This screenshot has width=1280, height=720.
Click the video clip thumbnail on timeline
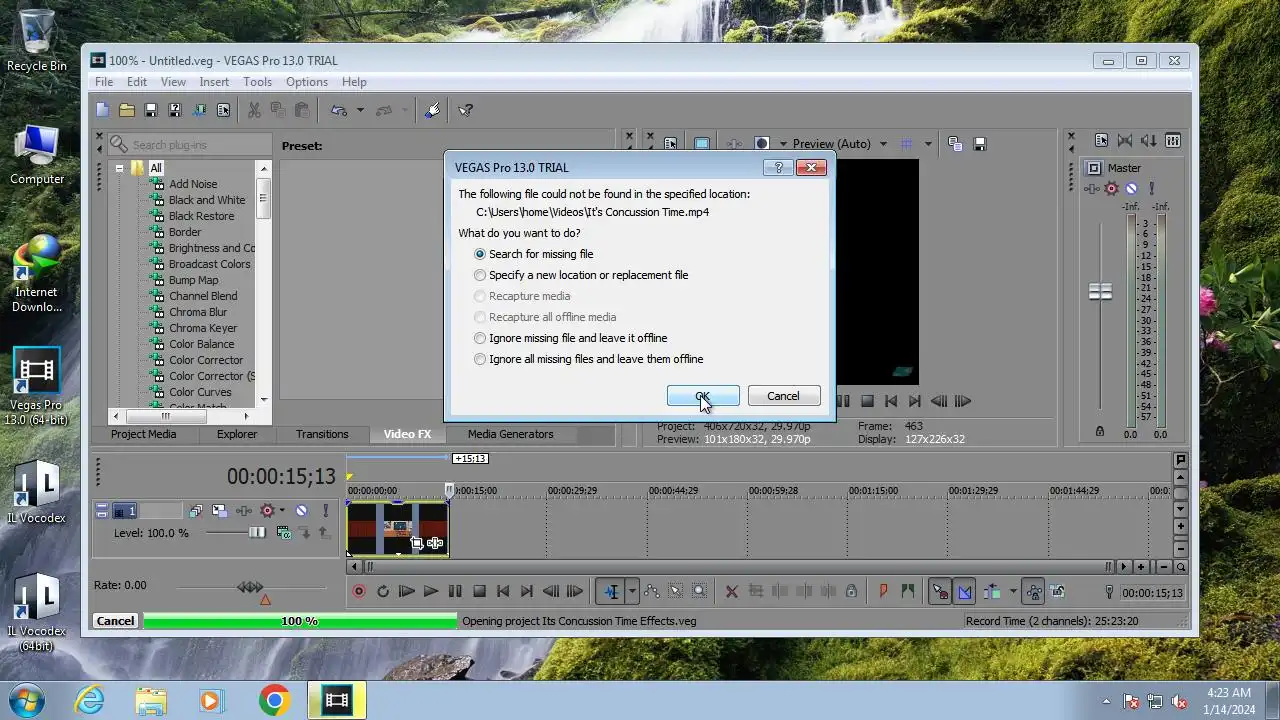tap(397, 527)
